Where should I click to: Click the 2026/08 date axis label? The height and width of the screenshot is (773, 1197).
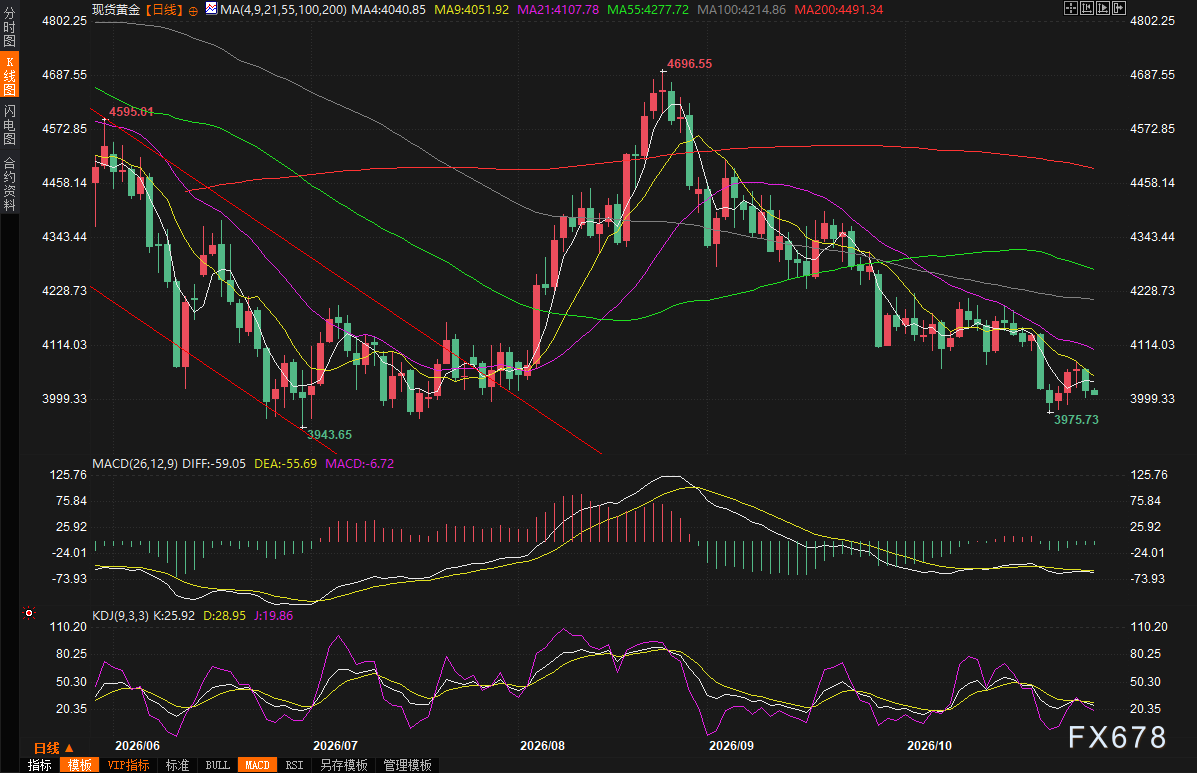coord(543,746)
